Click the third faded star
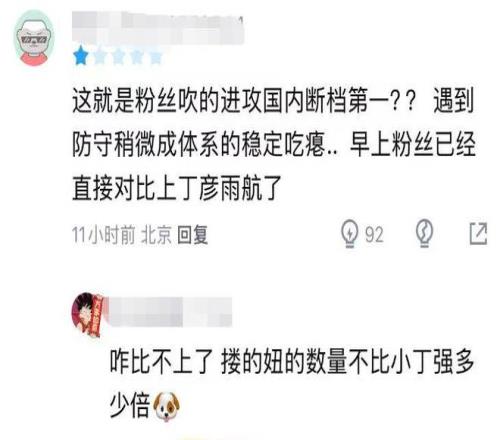This screenshot has height=440, width=500. coord(118,57)
